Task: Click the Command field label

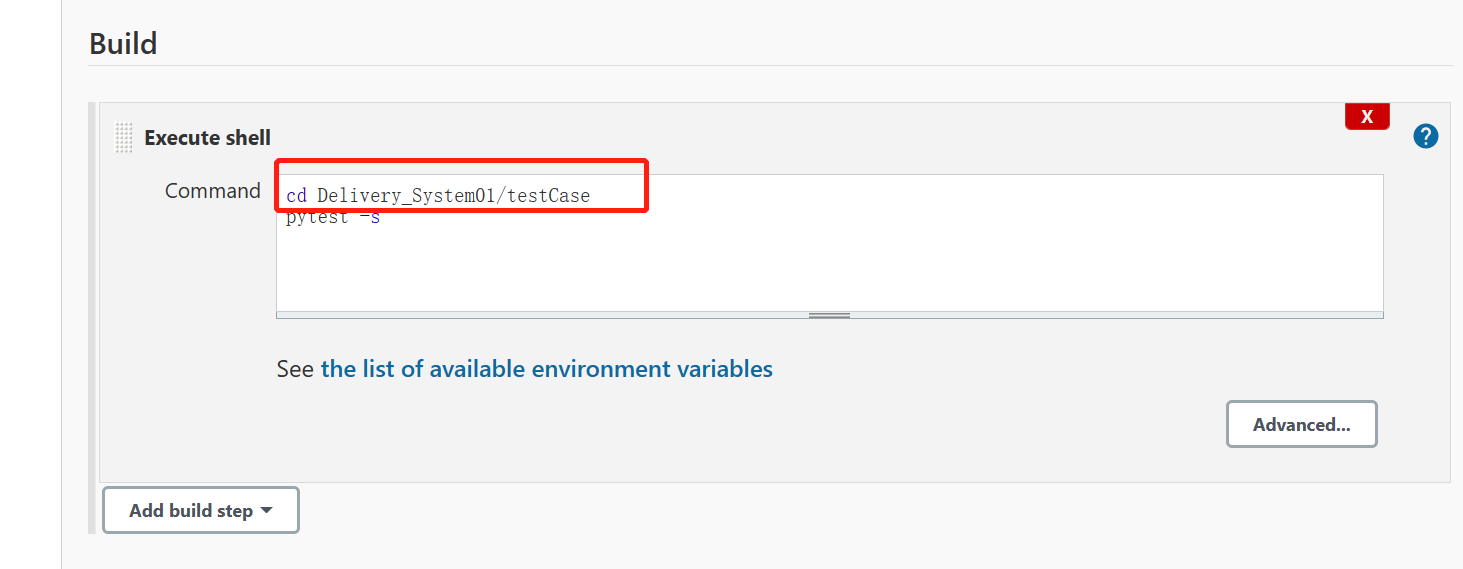Action: tap(212, 191)
